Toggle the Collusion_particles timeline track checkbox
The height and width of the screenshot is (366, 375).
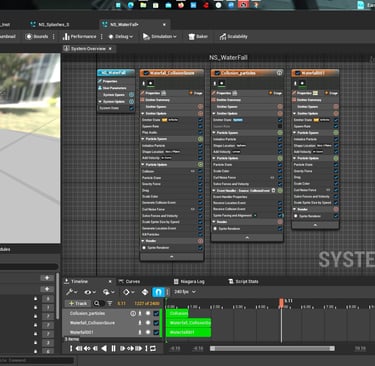[156, 314]
